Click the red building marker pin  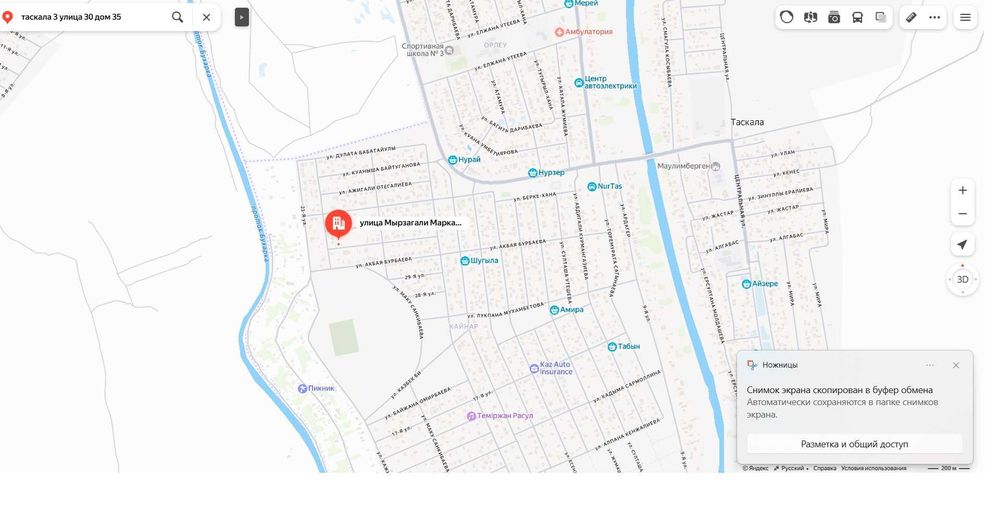click(338, 224)
